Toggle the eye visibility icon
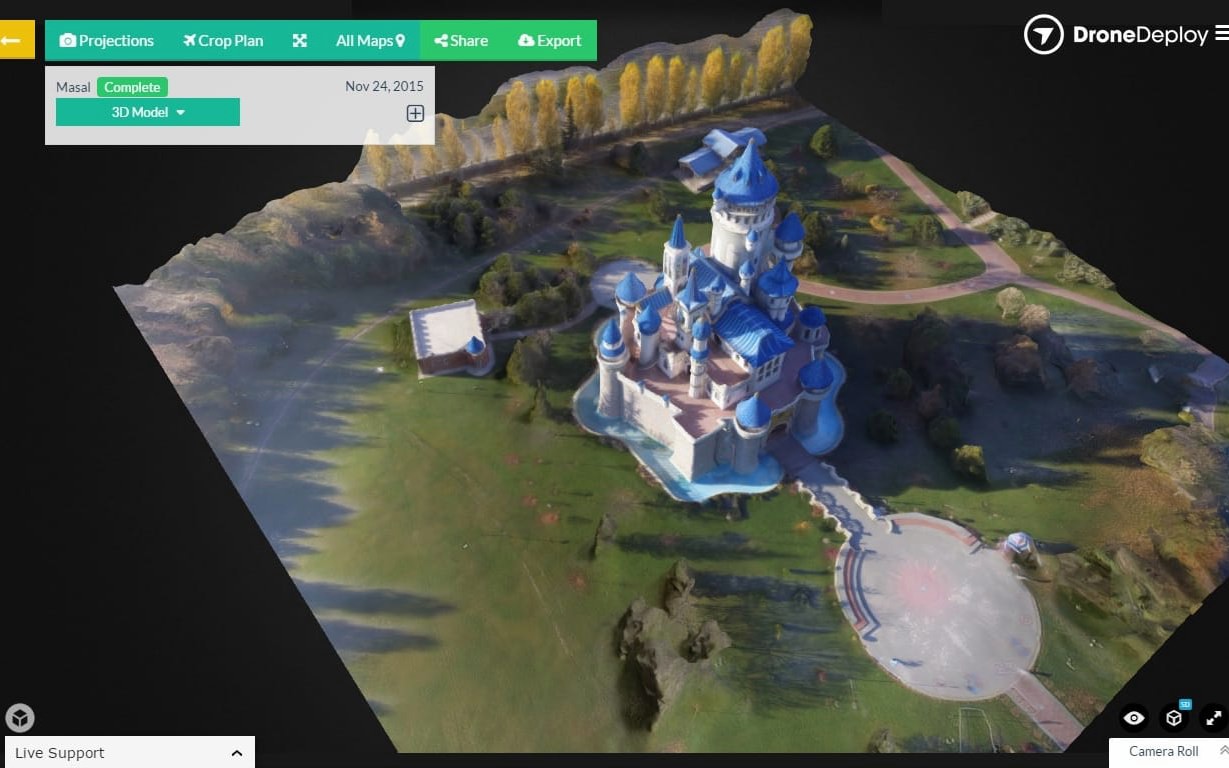This screenshot has width=1229, height=768. click(1133, 717)
